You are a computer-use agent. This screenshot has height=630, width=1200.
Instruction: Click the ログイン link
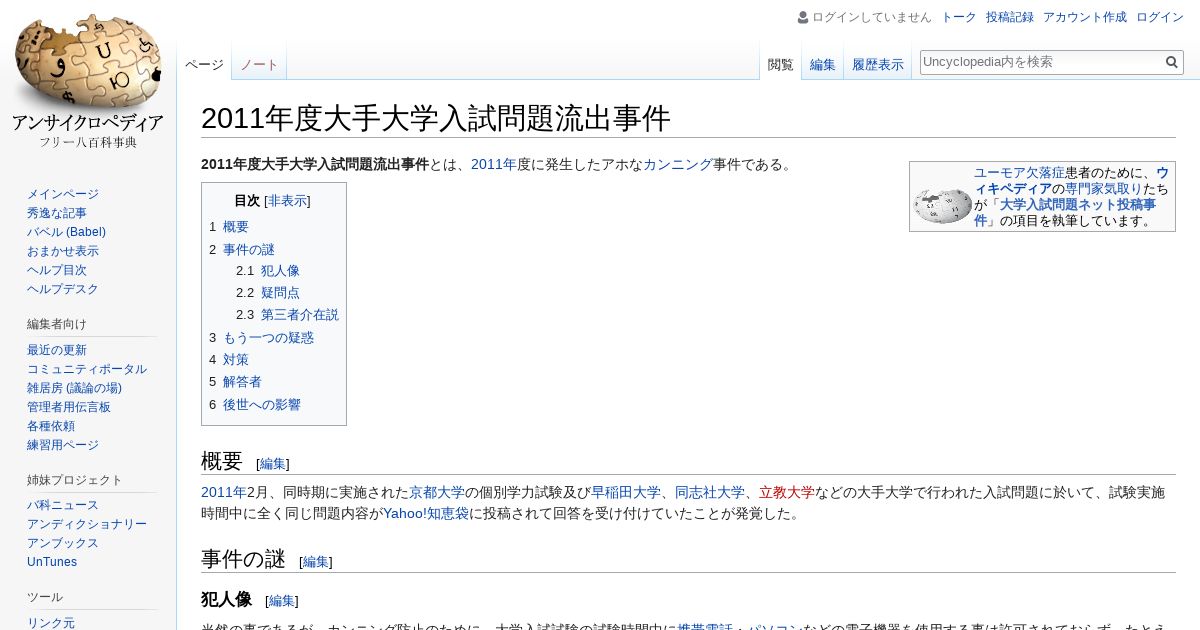(1160, 17)
